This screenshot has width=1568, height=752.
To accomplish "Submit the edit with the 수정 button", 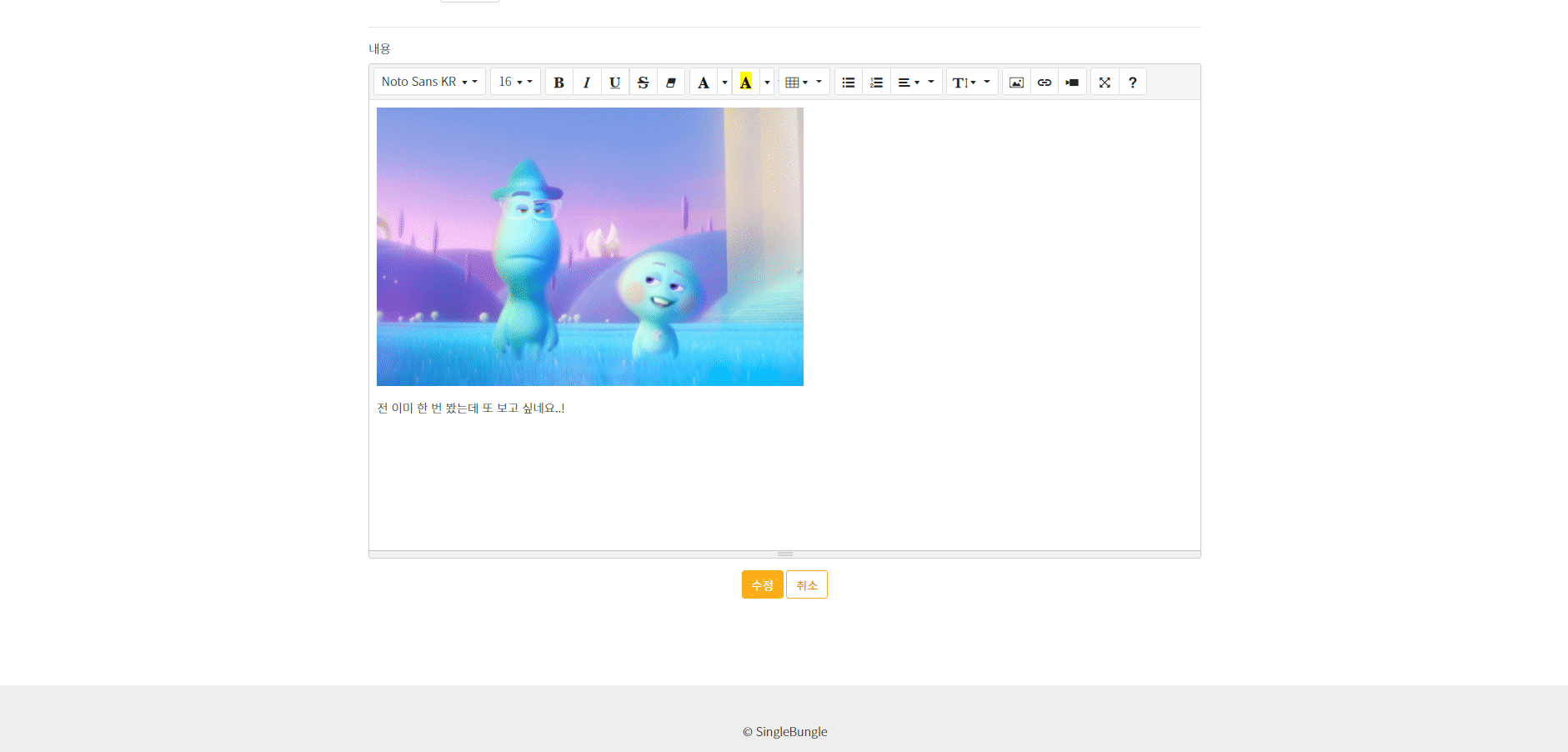I will tap(761, 584).
